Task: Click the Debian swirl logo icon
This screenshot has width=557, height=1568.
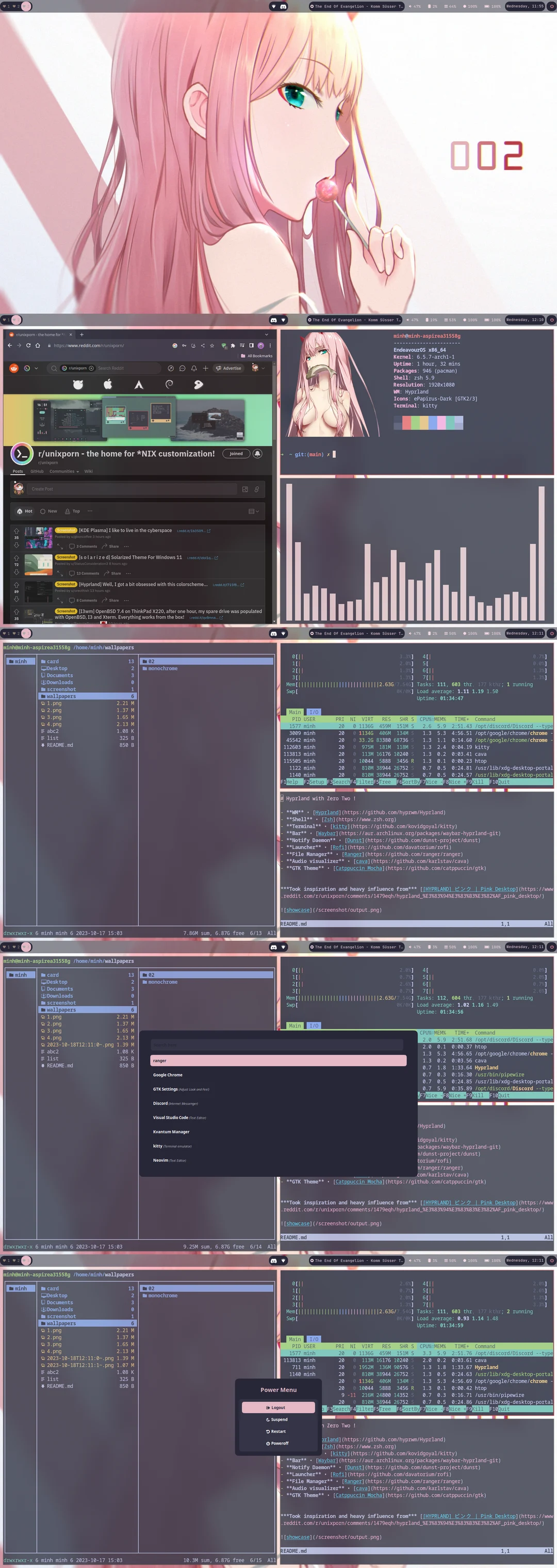Action: click(169, 384)
